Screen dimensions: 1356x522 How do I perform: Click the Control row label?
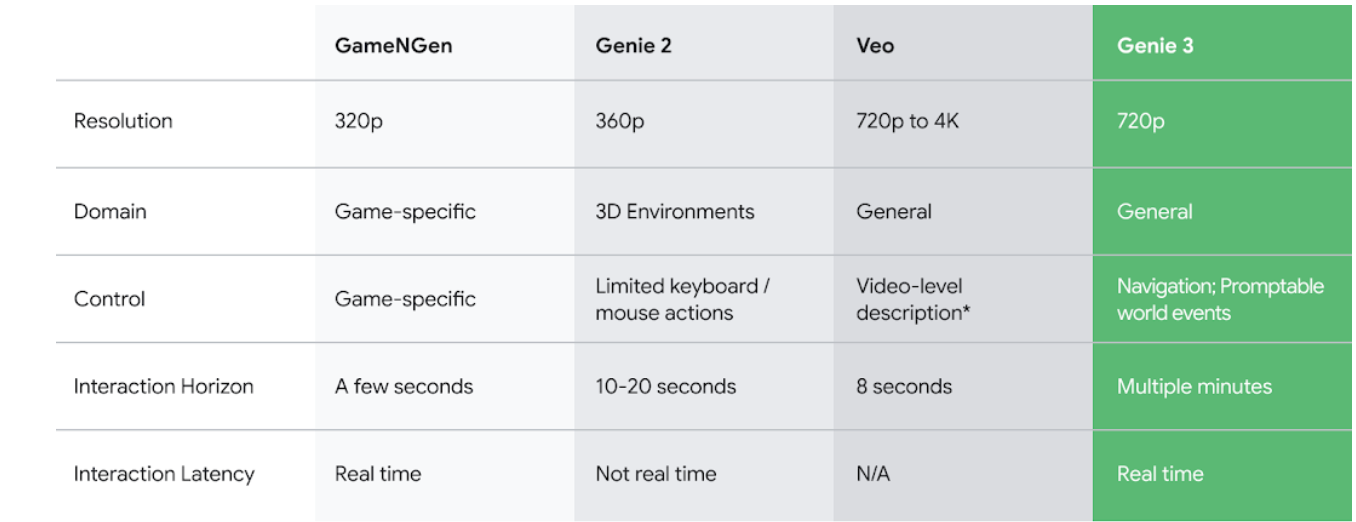pos(109,299)
